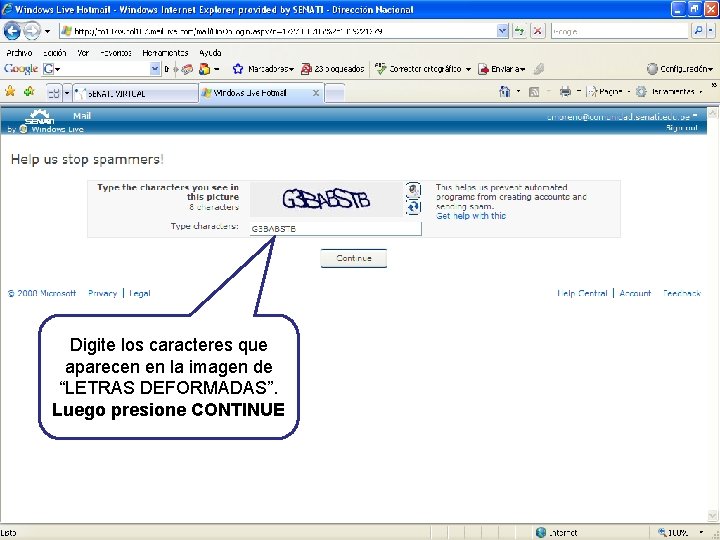Open Configuración on Google toolbar
Image resolution: width=720 pixels, height=540 pixels.
coord(680,69)
